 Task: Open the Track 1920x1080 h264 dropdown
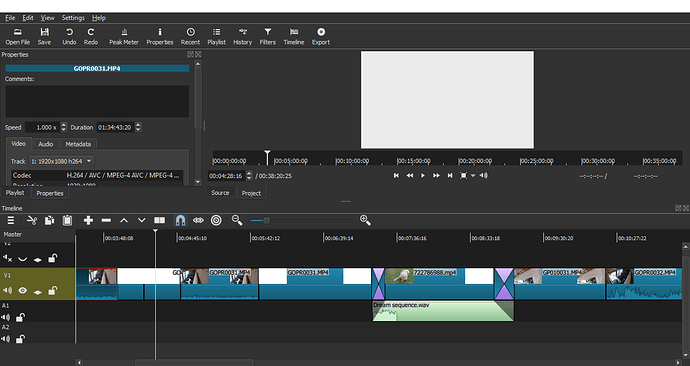[62, 161]
